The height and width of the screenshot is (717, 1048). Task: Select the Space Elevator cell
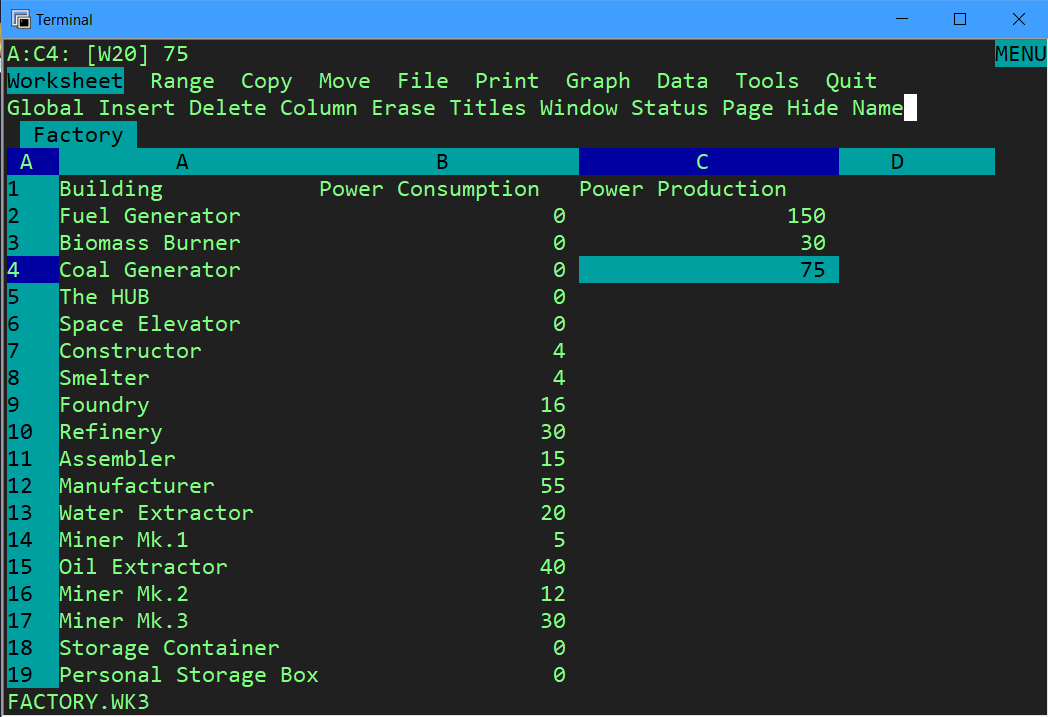point(150,324)
